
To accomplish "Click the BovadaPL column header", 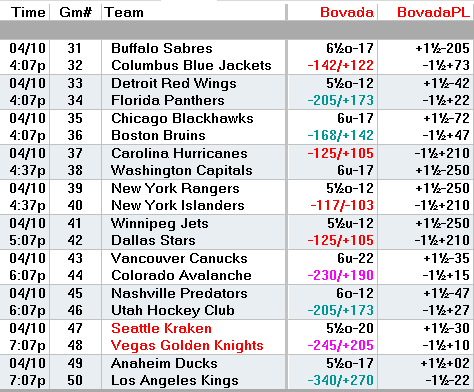I will [x=433, y=12].
